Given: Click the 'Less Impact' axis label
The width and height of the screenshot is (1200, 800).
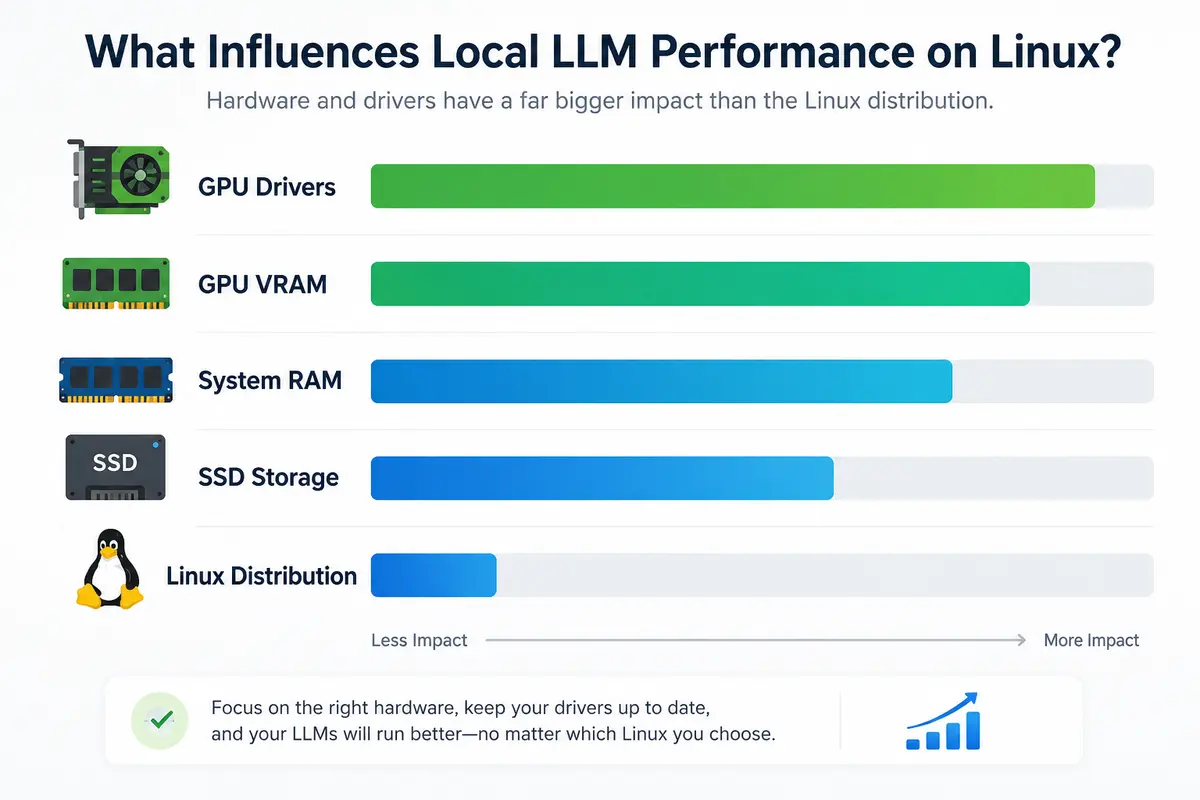Looking at the screenshot, I should click(419, 640).
